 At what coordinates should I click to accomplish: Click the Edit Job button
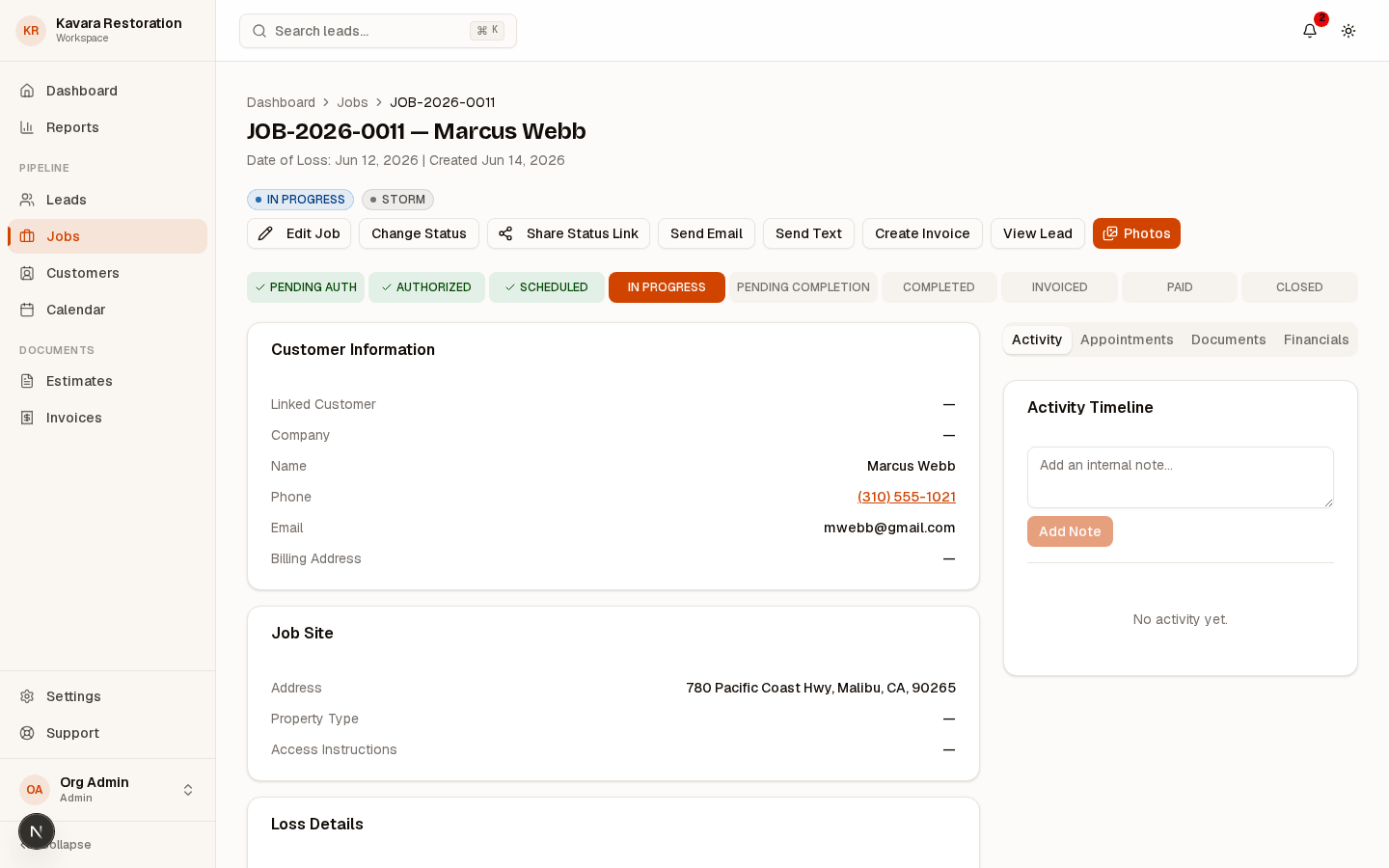299,233
